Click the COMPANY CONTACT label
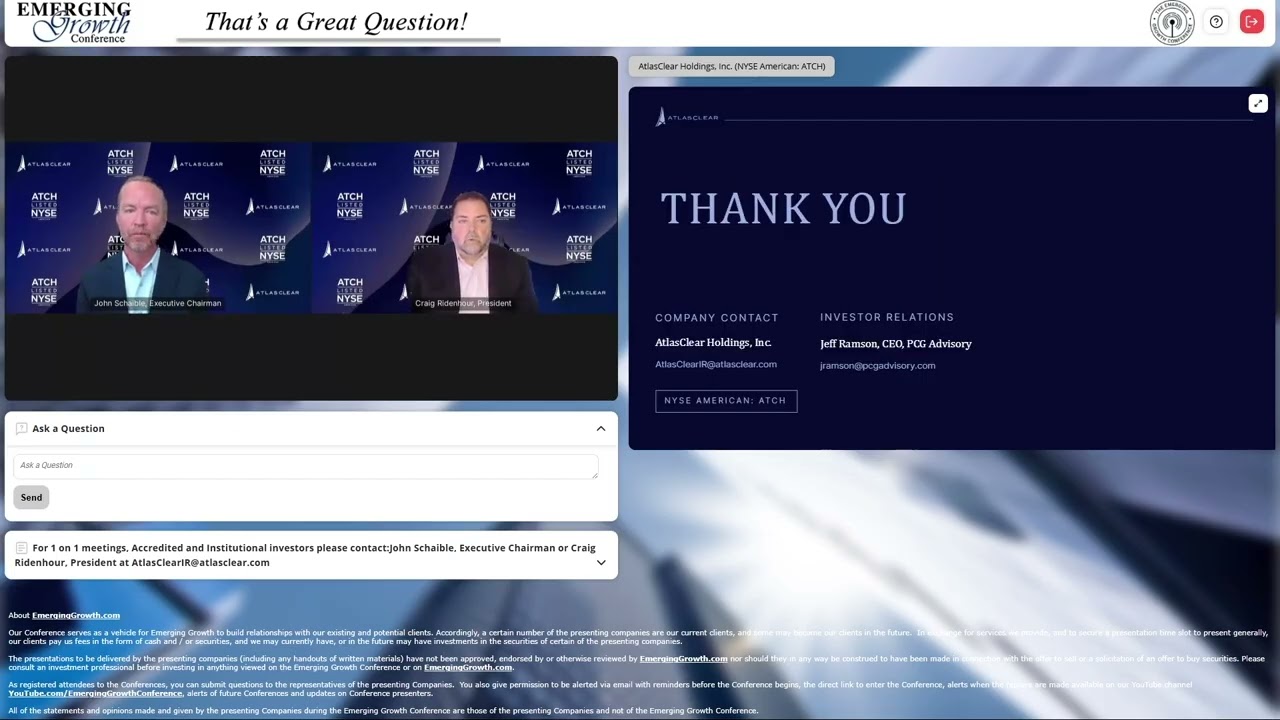Viewport: 1280px width, 720px height. click(717, 318)
